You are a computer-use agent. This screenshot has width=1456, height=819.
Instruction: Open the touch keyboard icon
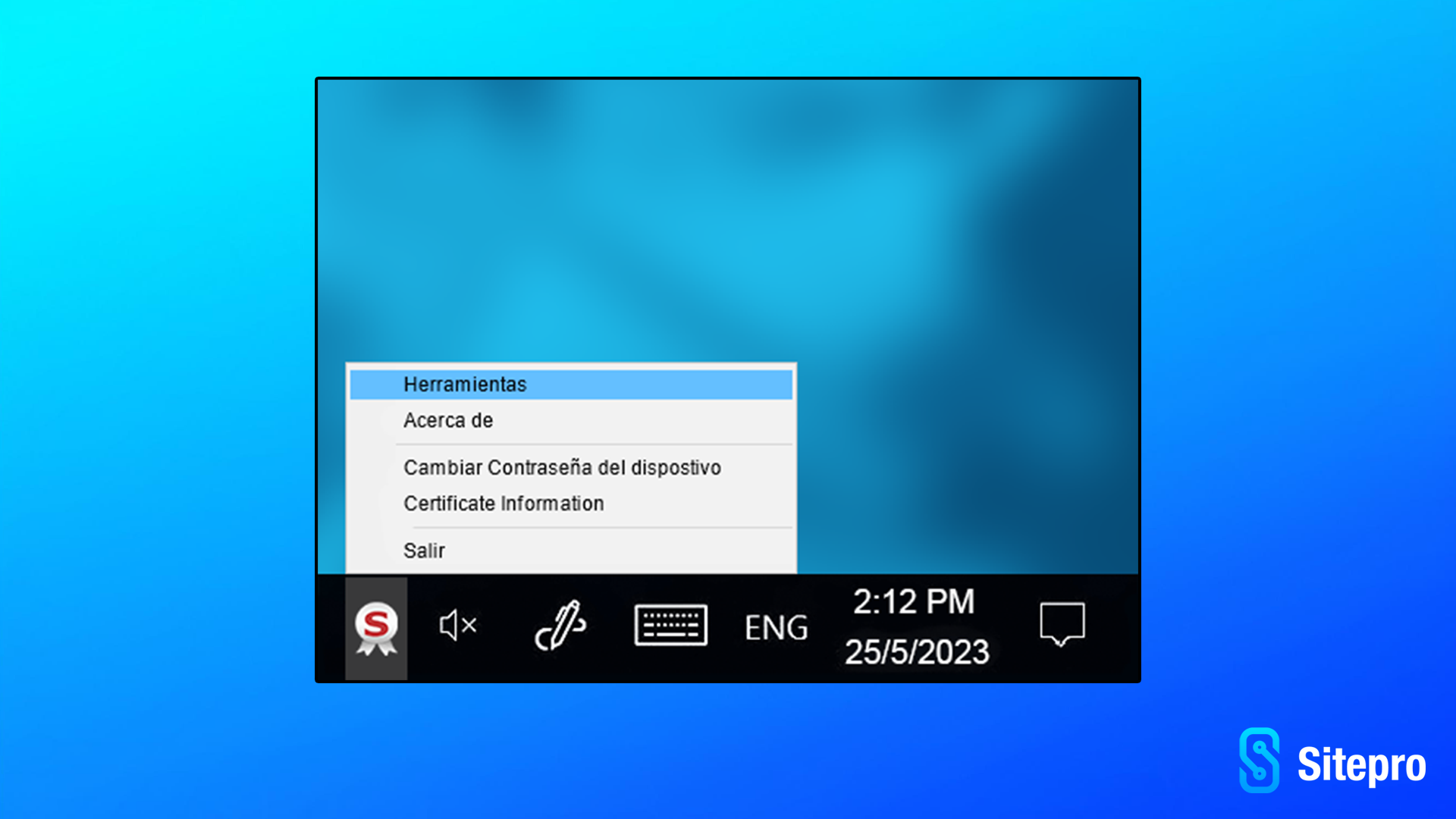pyautogui.click(x=671, y=626)
